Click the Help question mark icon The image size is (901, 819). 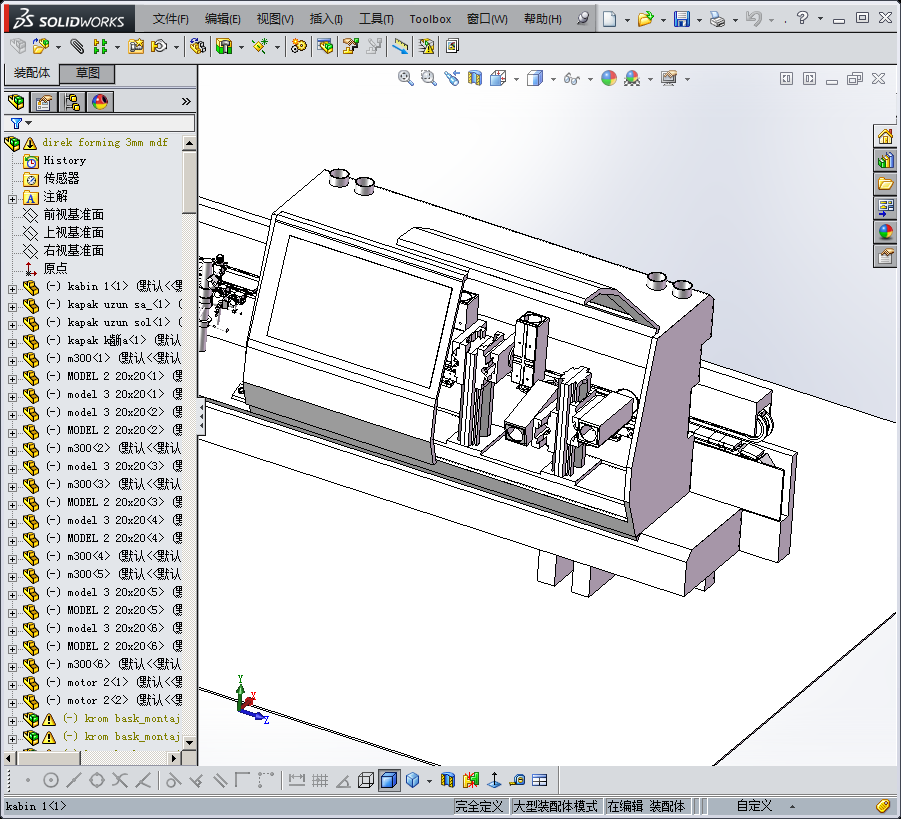pos(803,19)
